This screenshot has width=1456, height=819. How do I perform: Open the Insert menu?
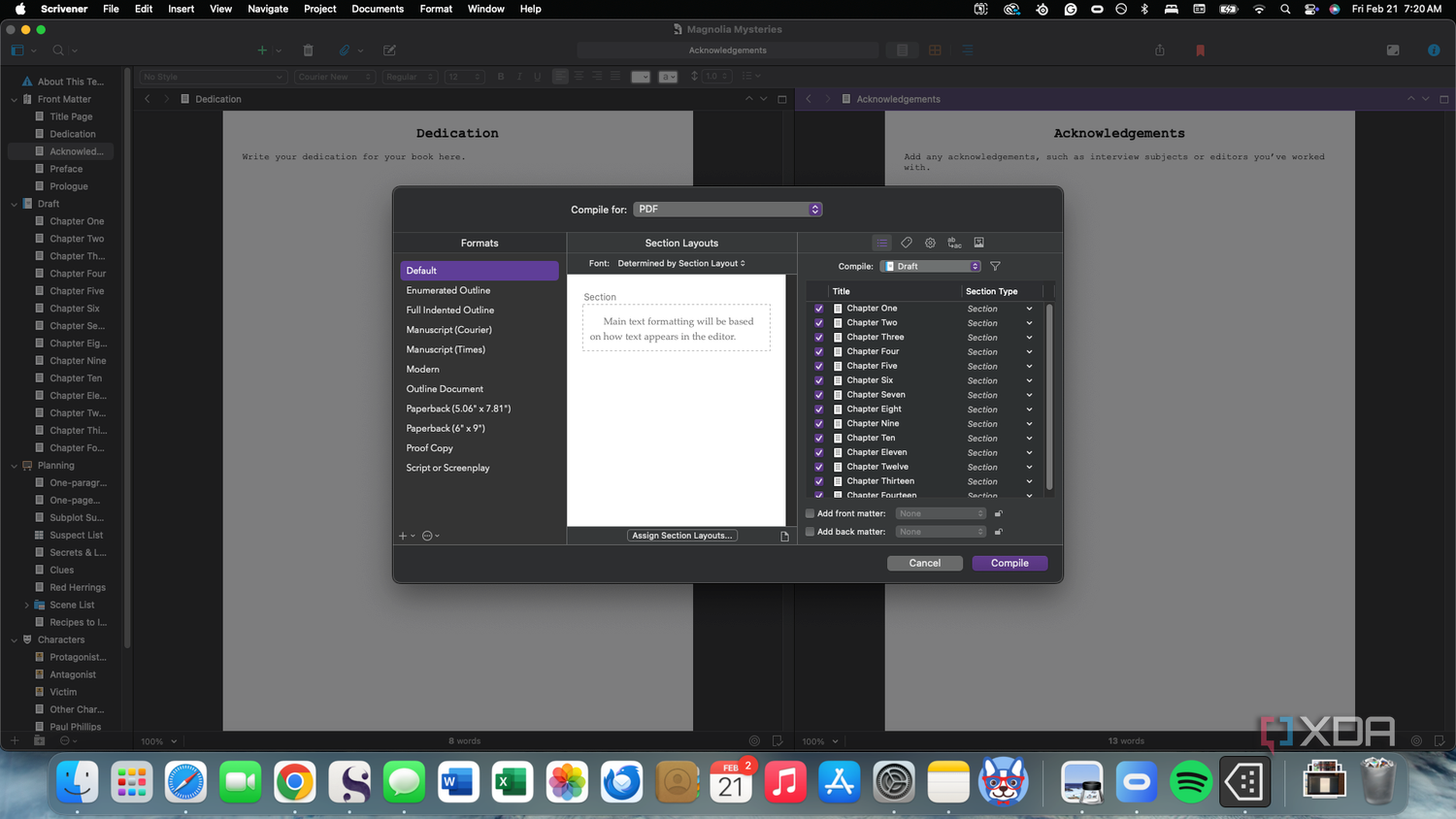(x=181, y=9)
